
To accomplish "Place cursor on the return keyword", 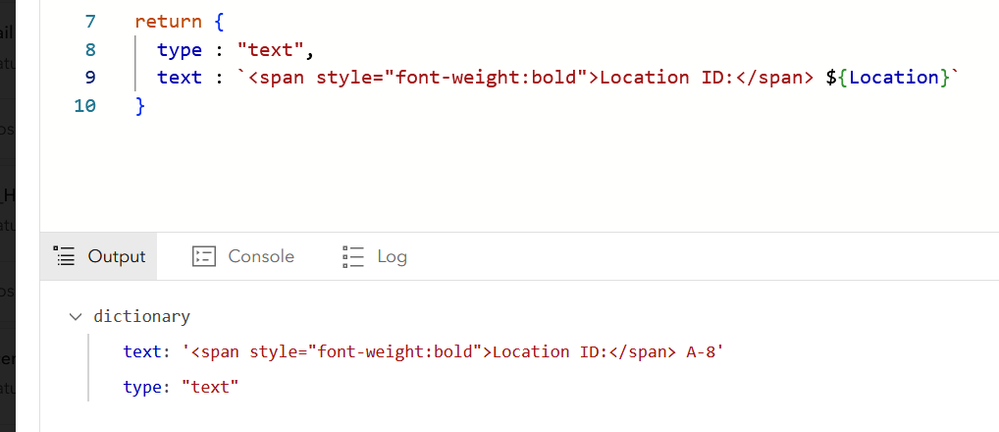I will click(x=168, y=20).
